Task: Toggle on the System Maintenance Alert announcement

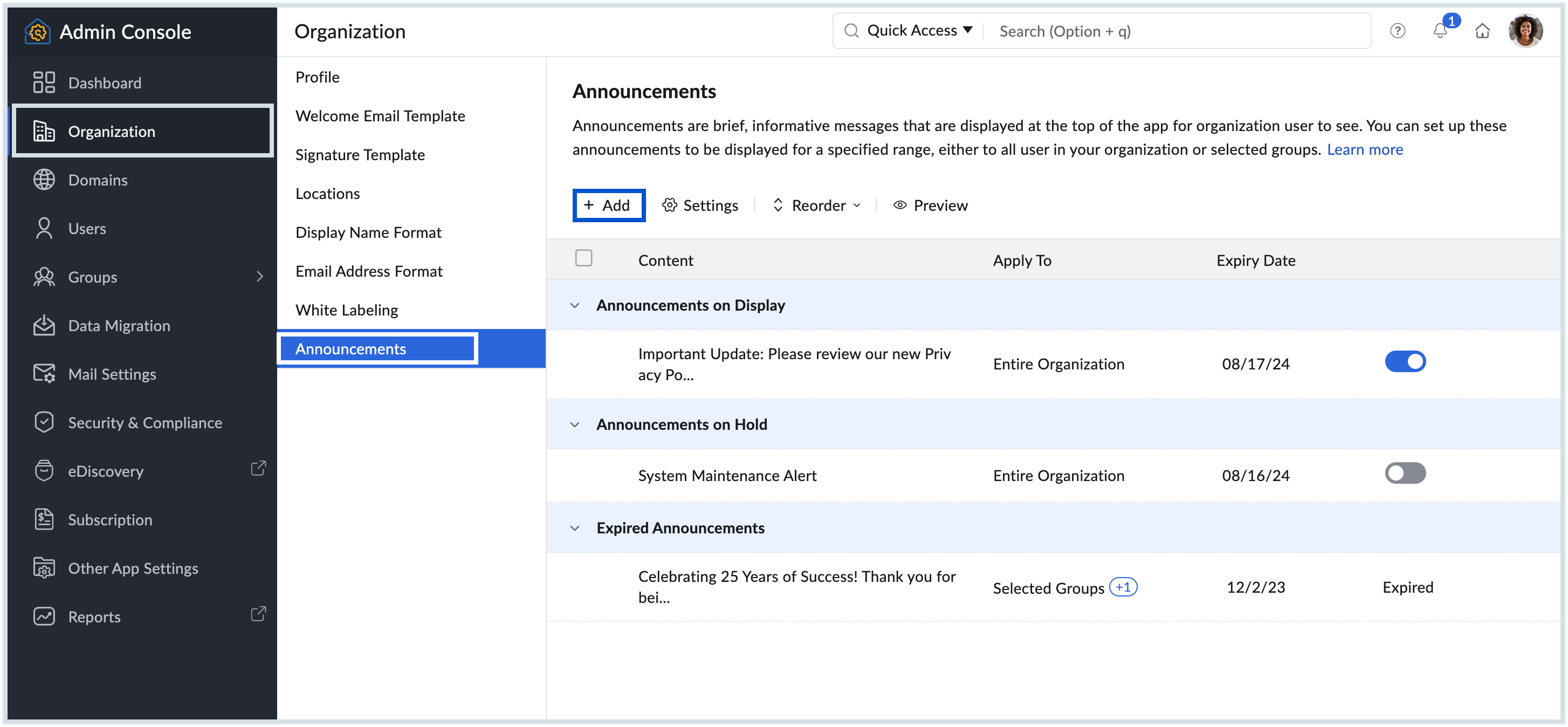Action: coord(1405,474)
